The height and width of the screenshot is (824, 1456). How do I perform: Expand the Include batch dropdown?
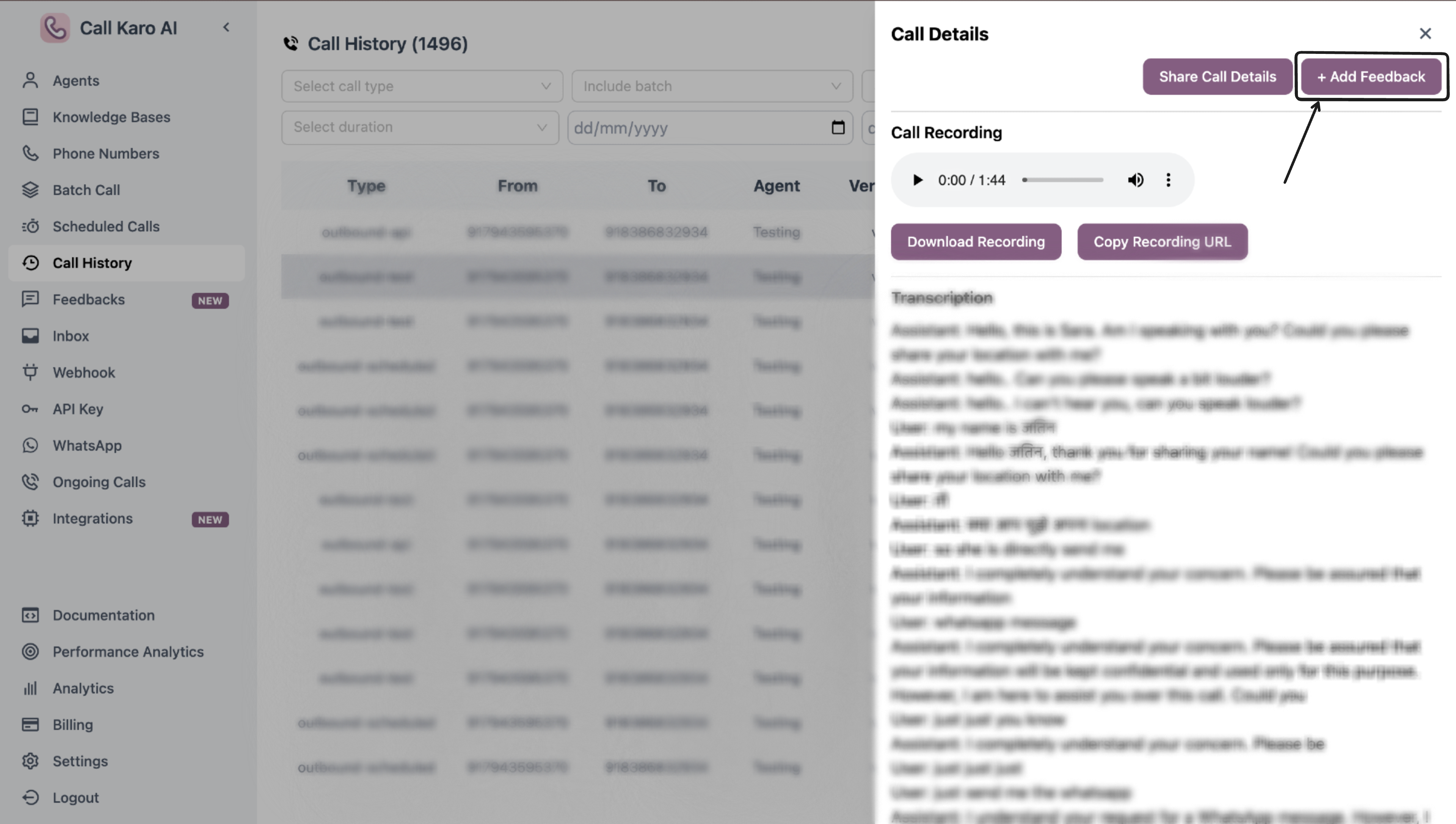pyautogui.click(x=712, y=86)
